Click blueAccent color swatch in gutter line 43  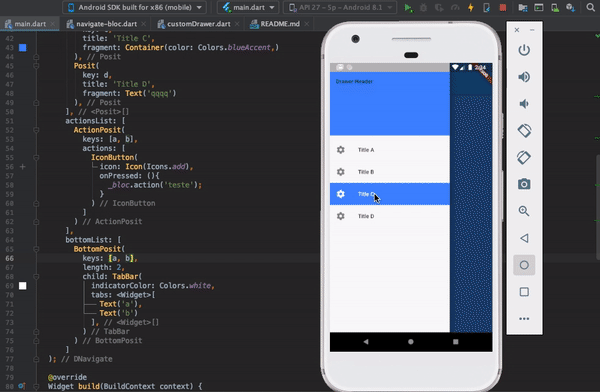click(x=23, y=47)
